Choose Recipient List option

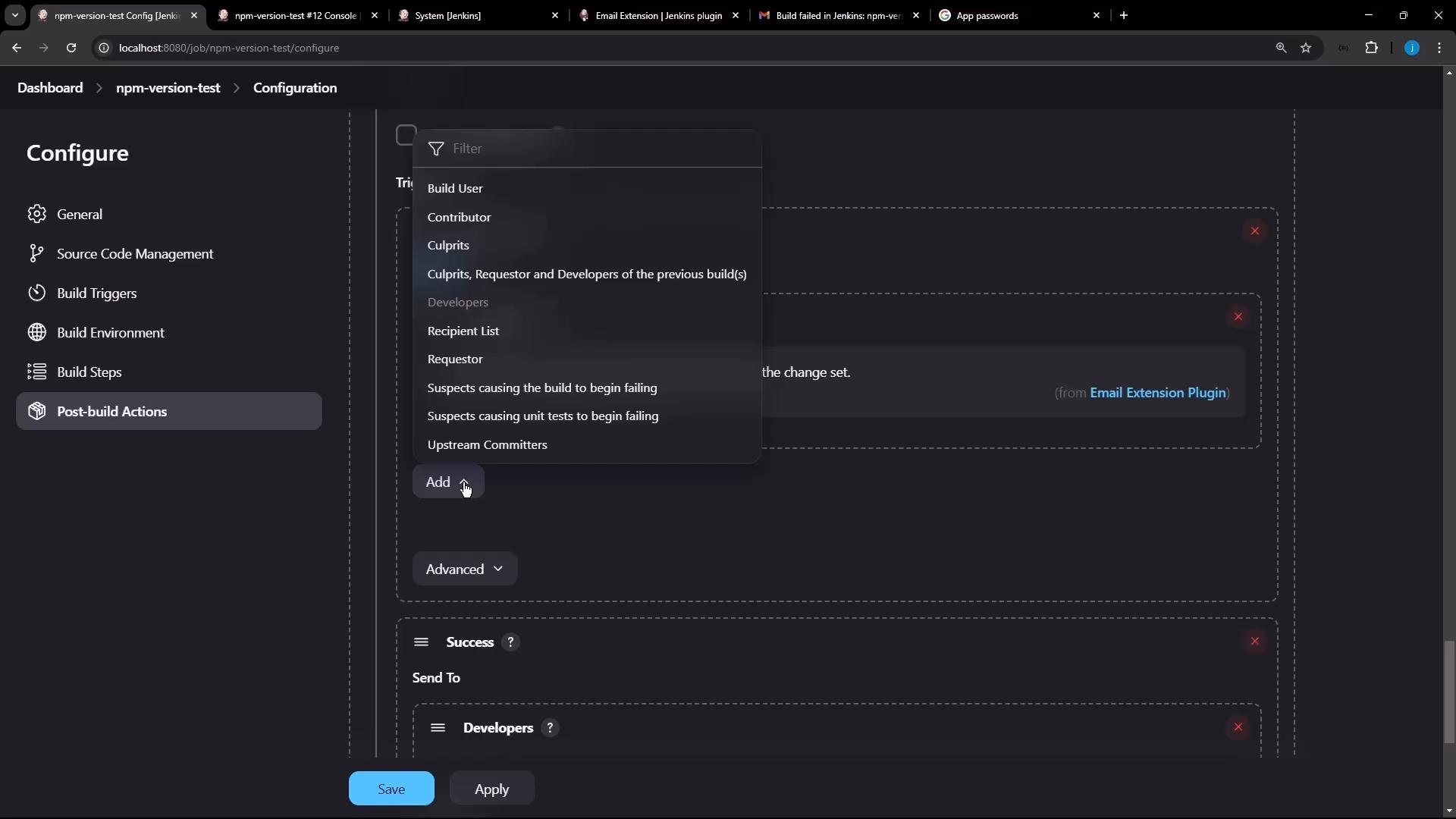point(587,331)
